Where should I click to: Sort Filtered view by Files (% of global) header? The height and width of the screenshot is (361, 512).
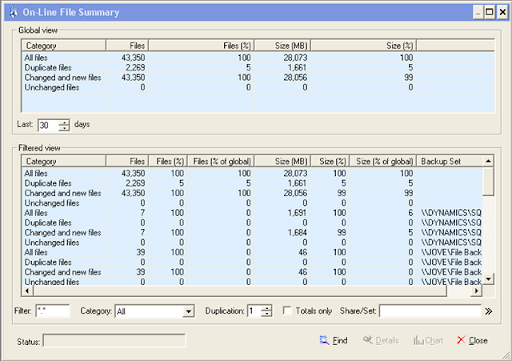(x=221, y=161)
